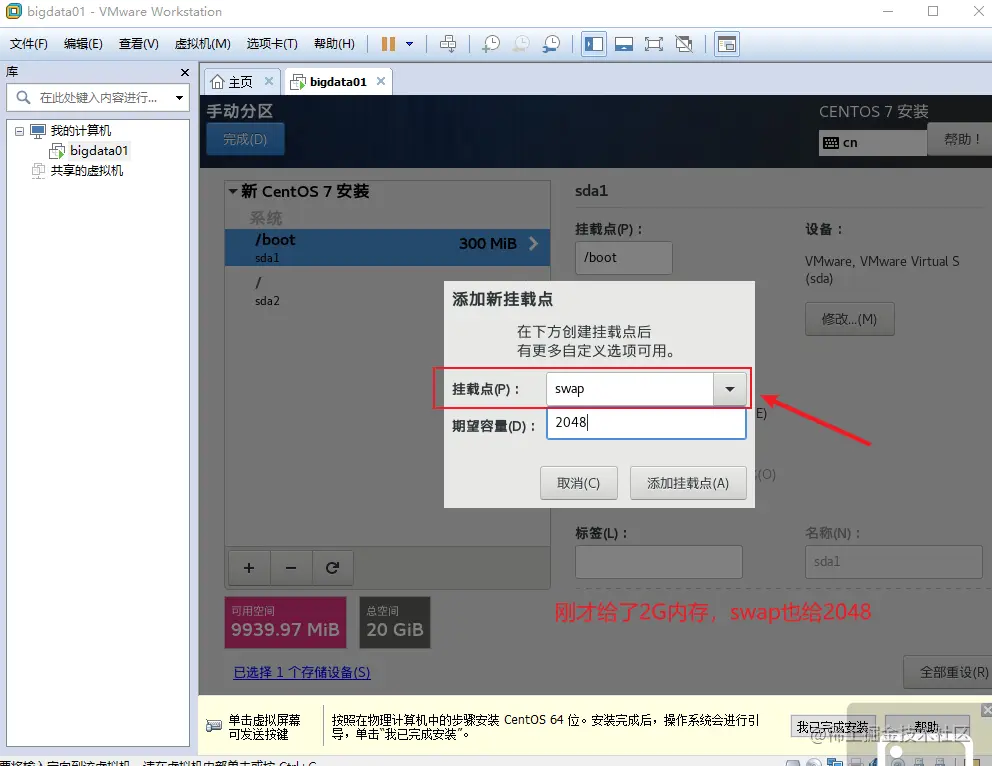The image size is (992, 766).
Task: Select the /boot sda1 partition row
Action: tap(387, 247)
